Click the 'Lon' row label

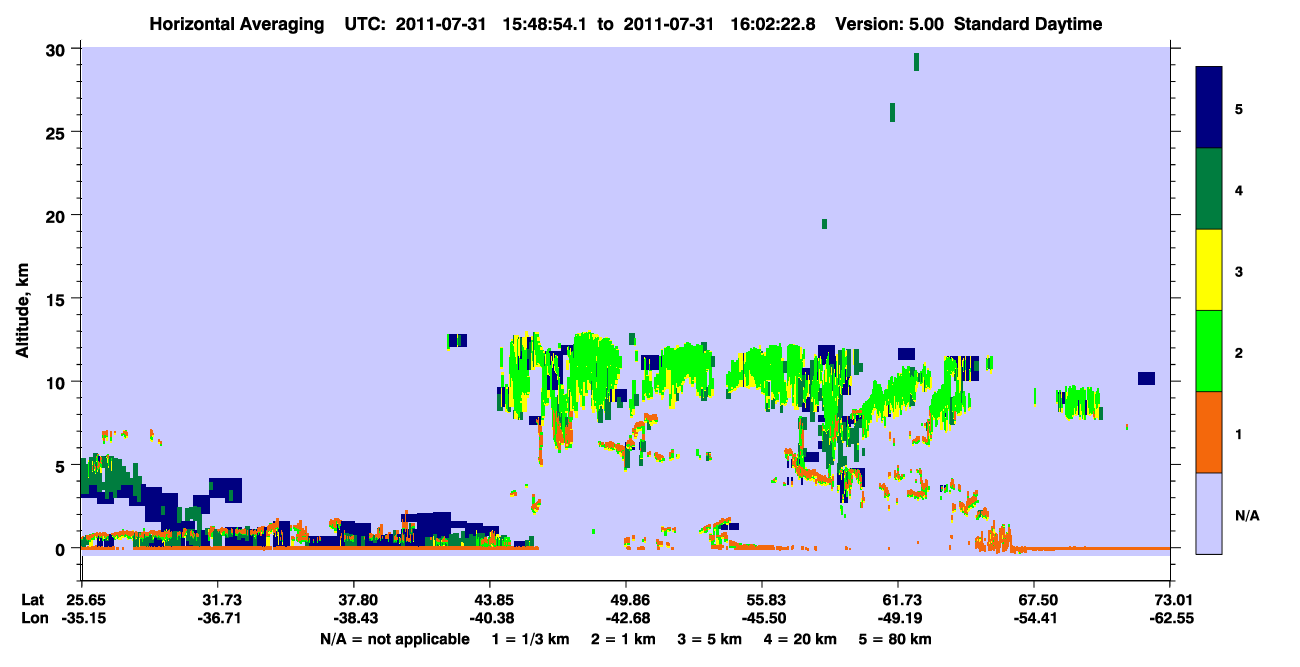coord(33,618)
